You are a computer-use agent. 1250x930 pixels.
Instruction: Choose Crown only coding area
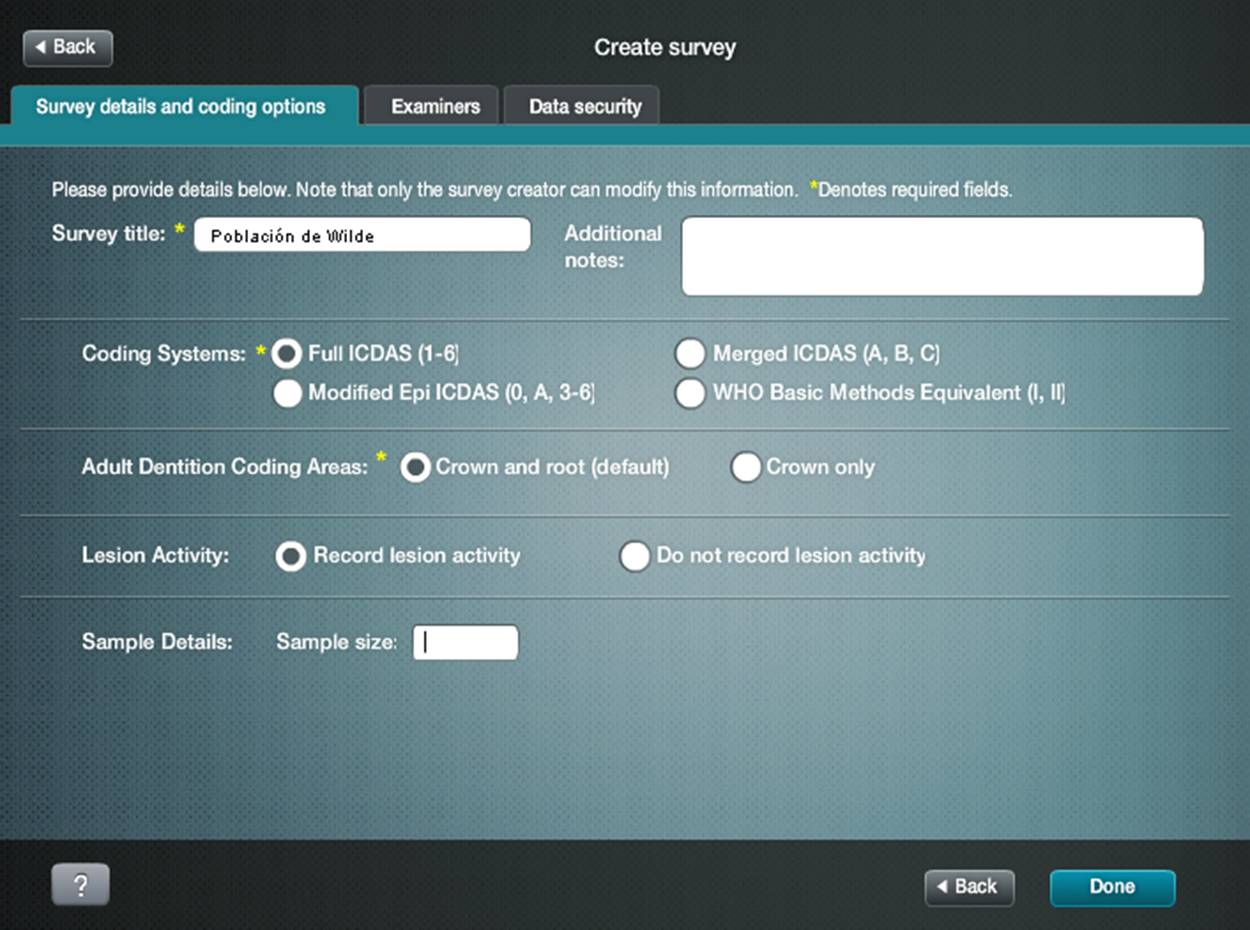[x=746, y=468]
